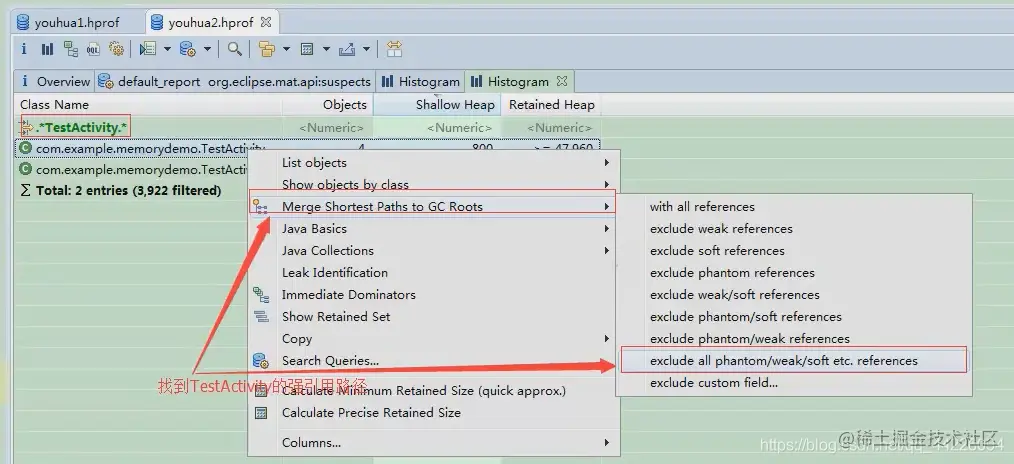The image size is (1014, 464).
Task: Click the Calculate Retained Size calculator icon
Action: (307, 48)
